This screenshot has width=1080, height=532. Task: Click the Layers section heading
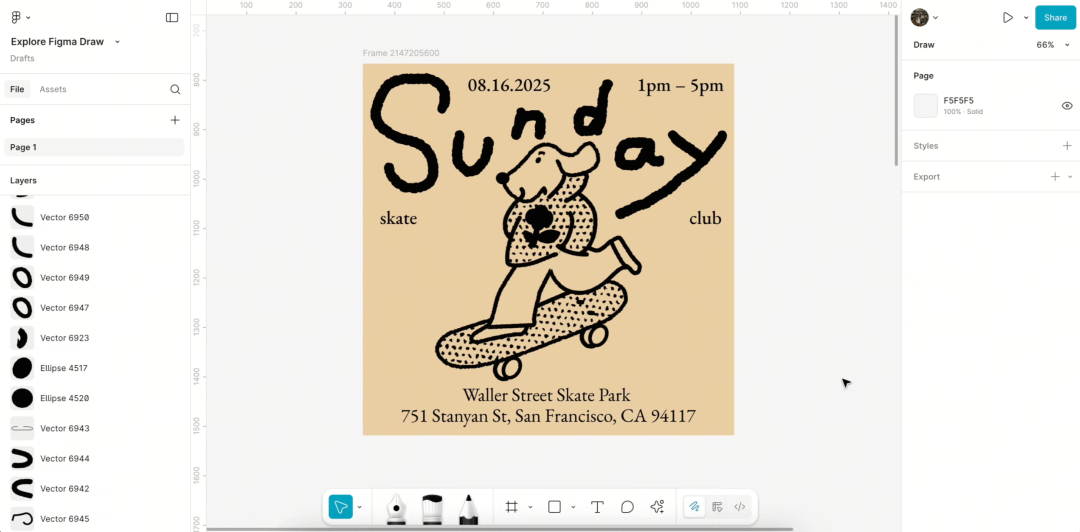[x=23, y=181]
